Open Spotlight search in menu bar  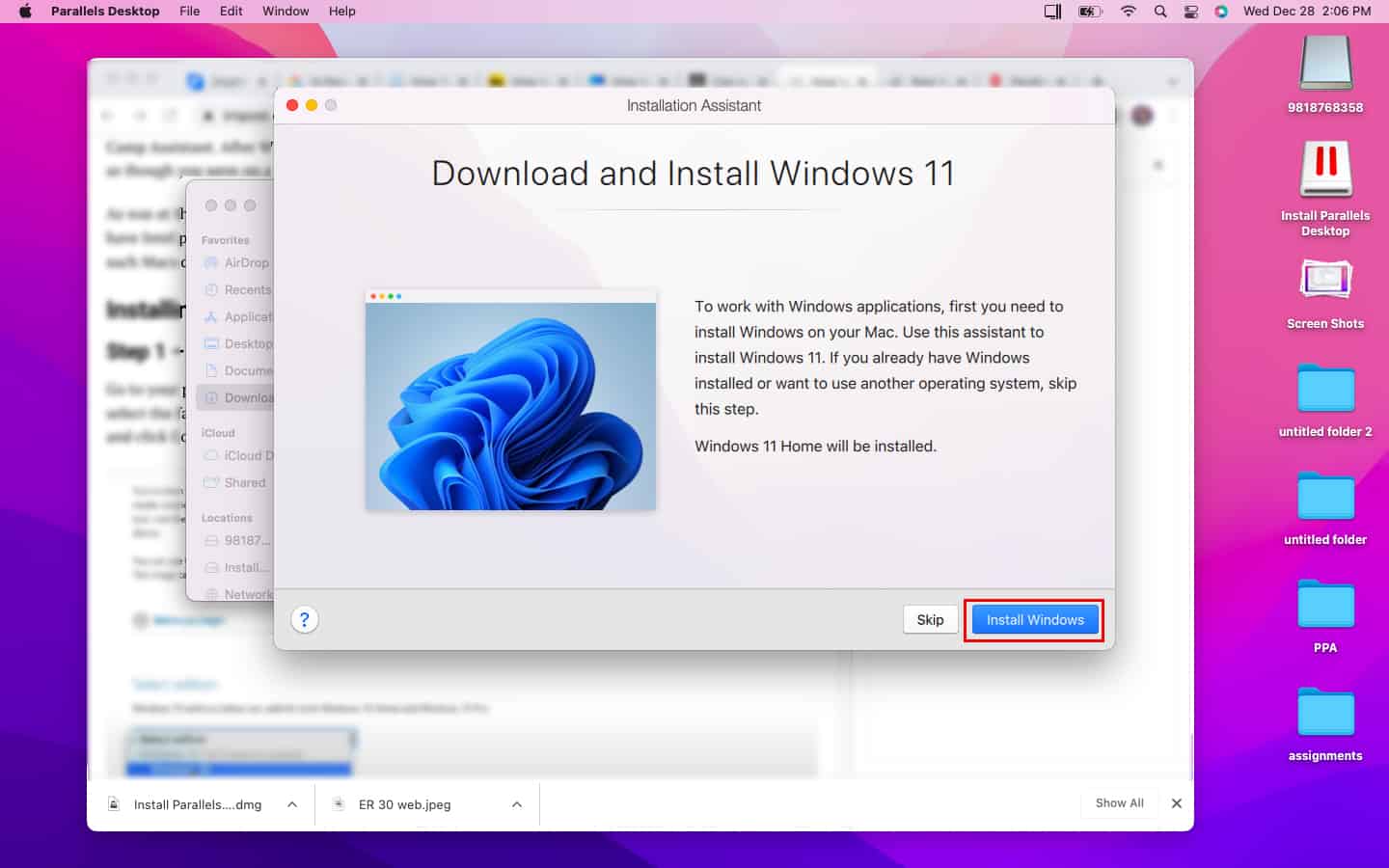point(1160,11)
